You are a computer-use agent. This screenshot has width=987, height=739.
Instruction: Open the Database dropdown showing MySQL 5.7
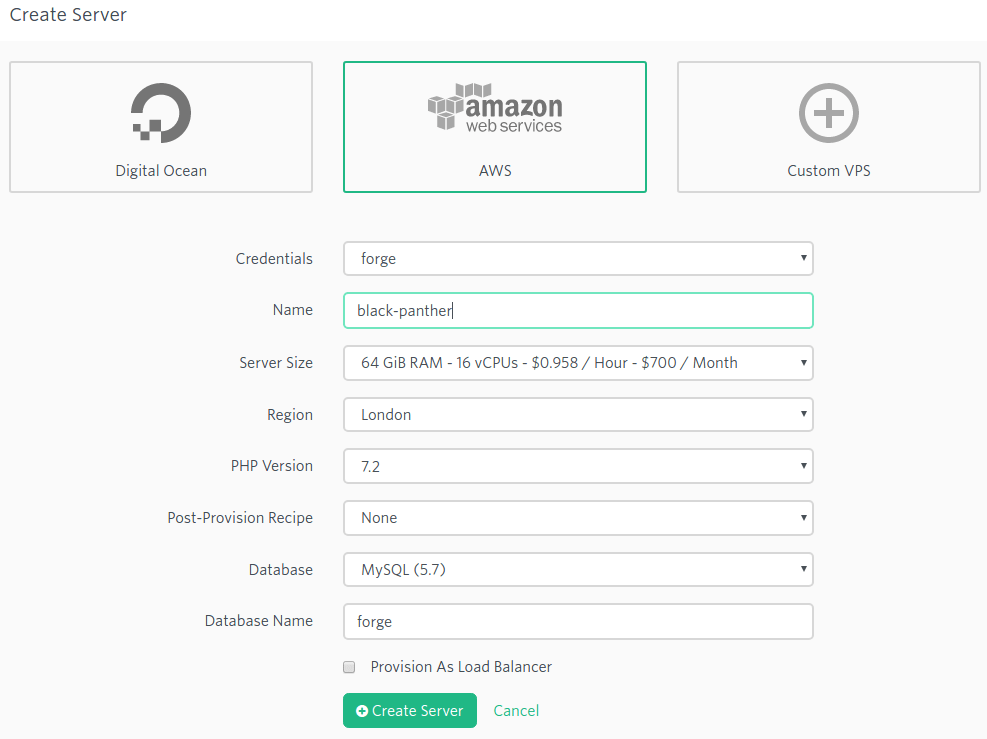[578, 569]
